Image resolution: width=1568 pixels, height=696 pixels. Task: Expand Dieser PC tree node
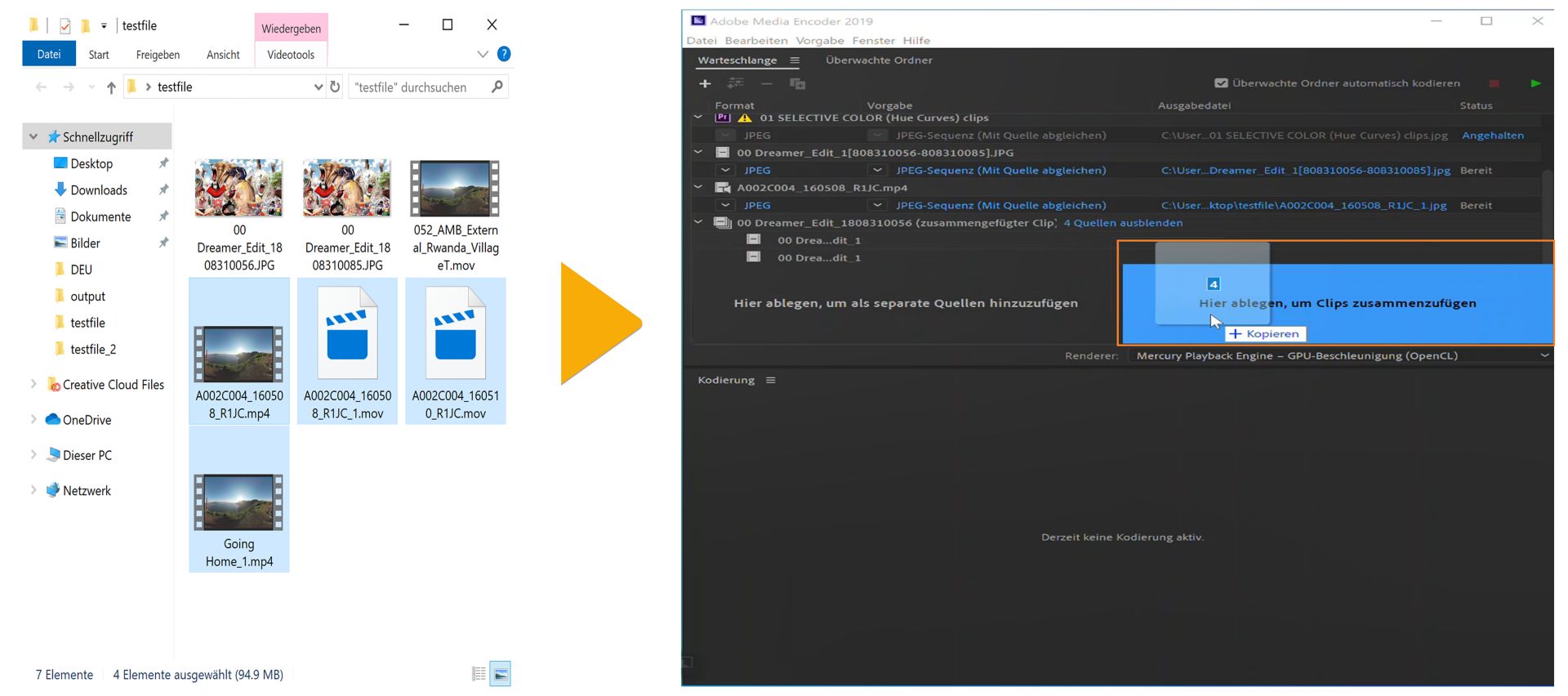[x=33, y=454]
